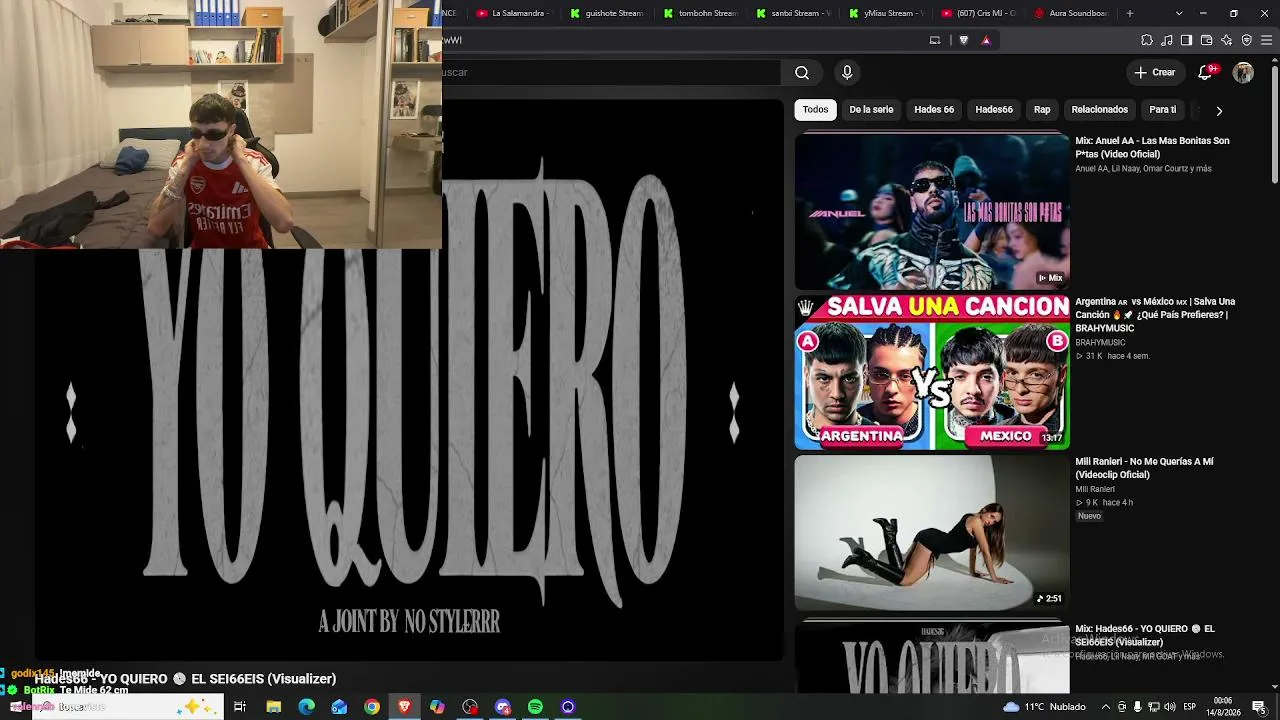Screen dimensions: 1280x720
Task: Open the browser hamburger main menu
Action: (1267, 40)
